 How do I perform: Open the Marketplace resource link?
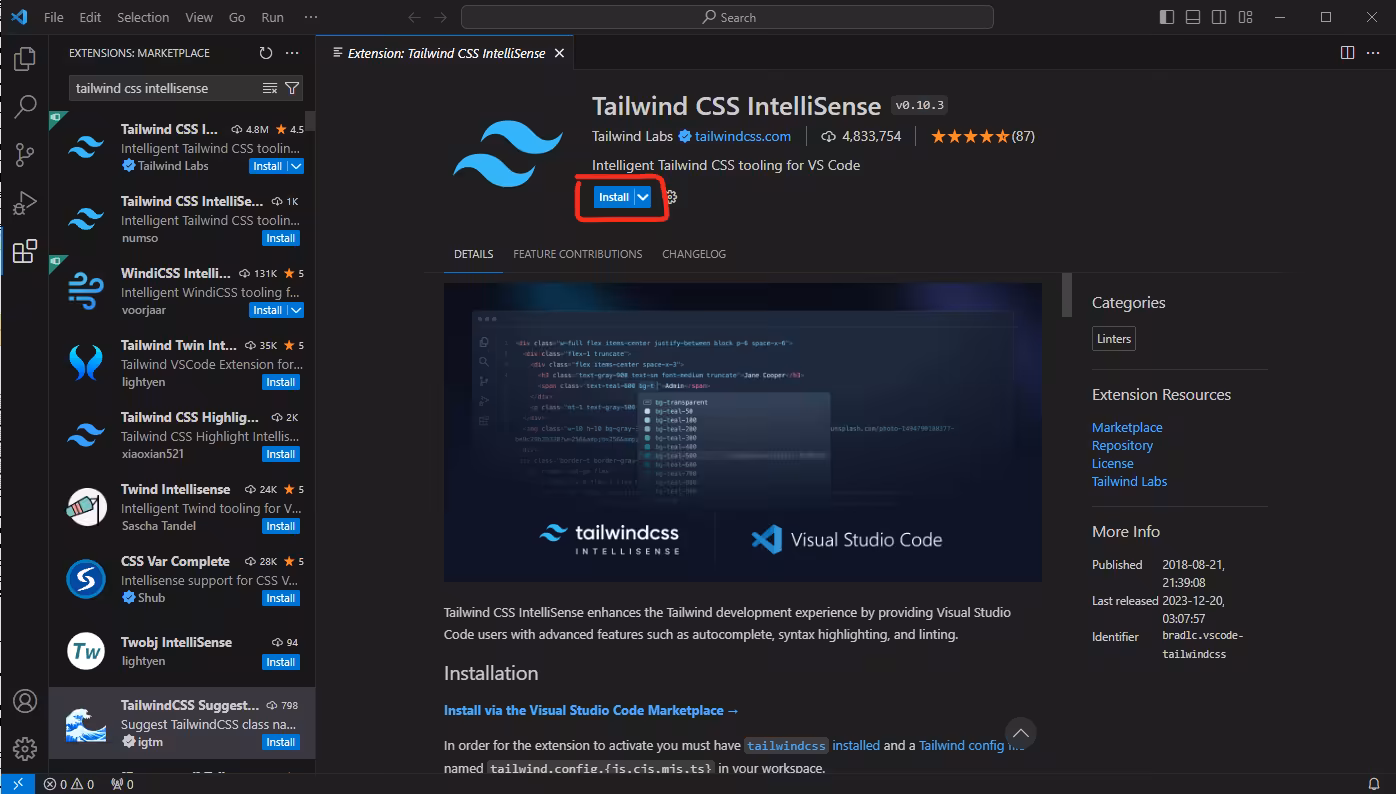(1127, 427)
